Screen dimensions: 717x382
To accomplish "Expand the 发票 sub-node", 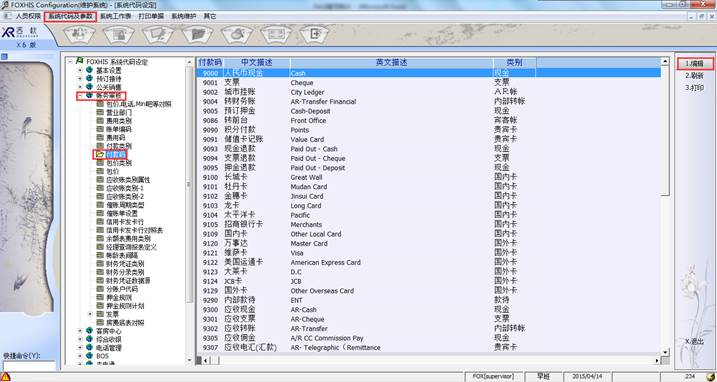I will point(90,314).
